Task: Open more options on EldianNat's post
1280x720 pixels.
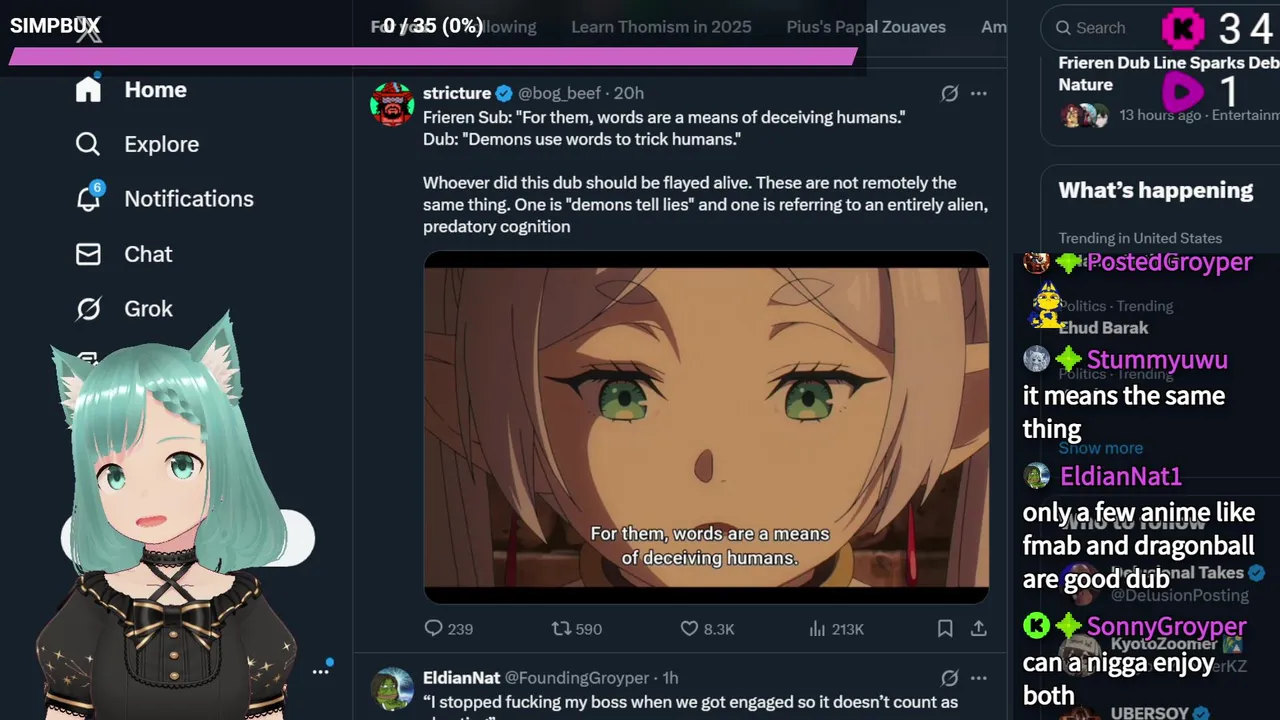Action: [x=979, y=678]
